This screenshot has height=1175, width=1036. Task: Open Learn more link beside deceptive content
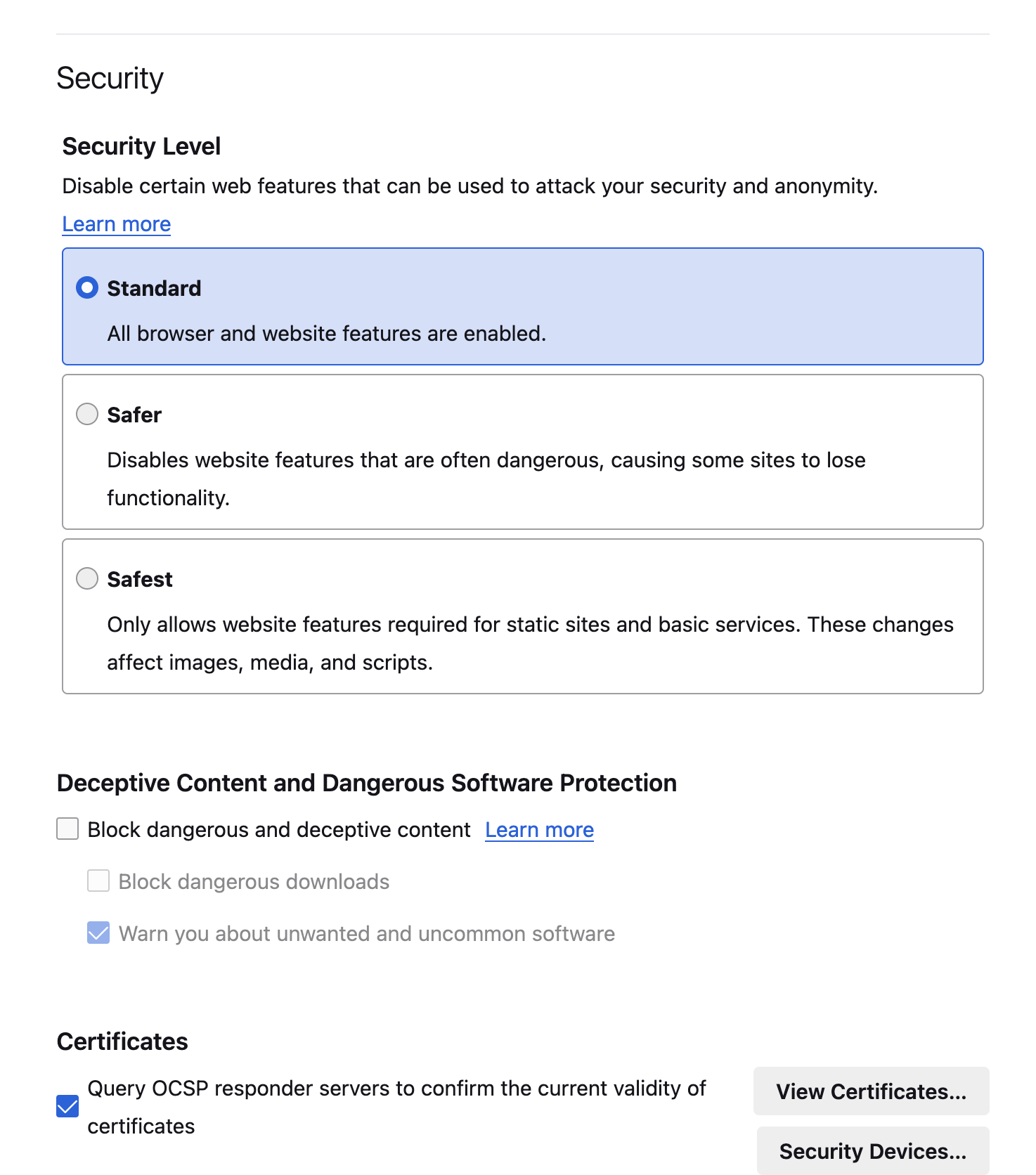coord(539,830)
